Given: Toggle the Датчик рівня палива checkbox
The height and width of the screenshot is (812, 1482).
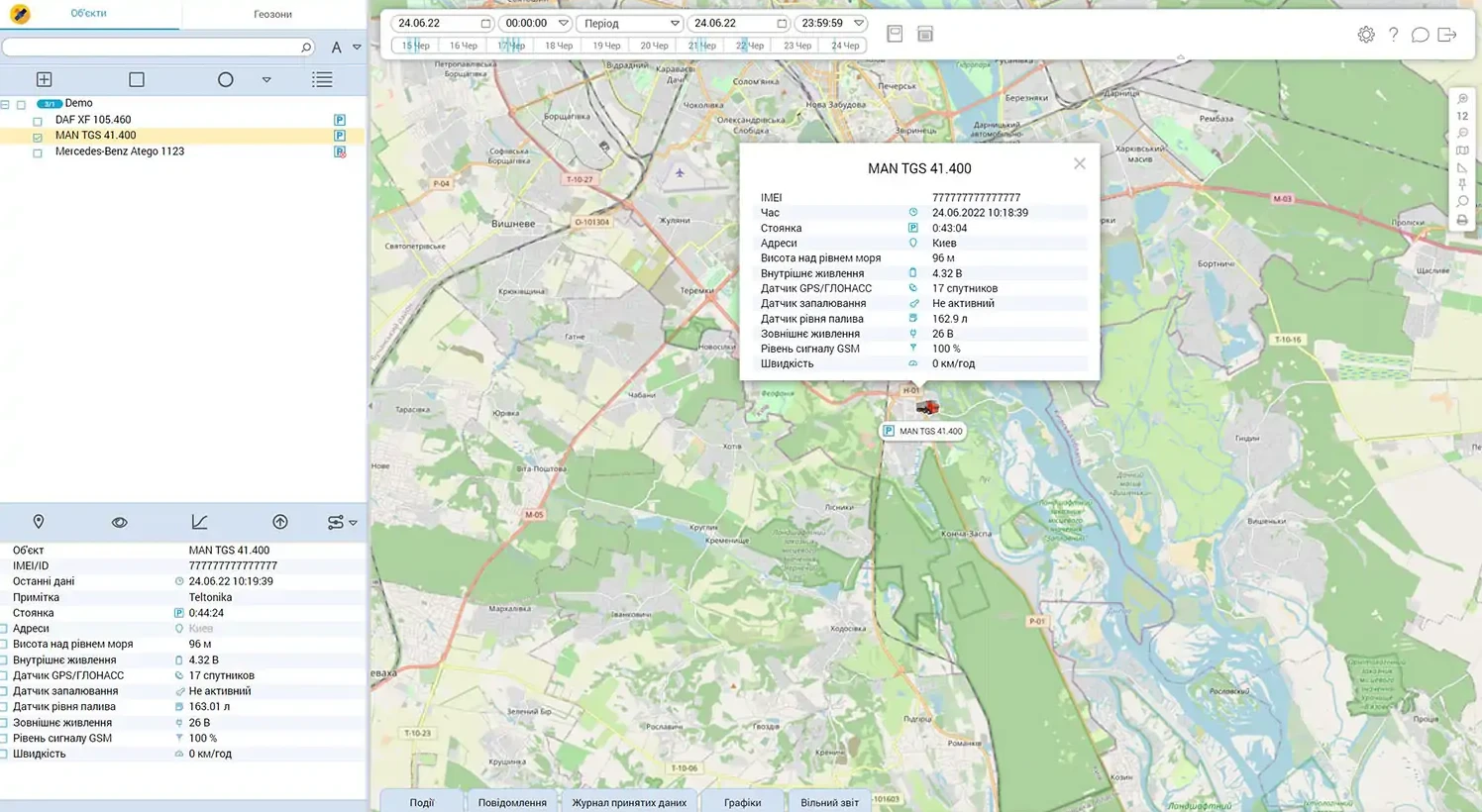Looking at the screenshot, I should pos(4,707).
